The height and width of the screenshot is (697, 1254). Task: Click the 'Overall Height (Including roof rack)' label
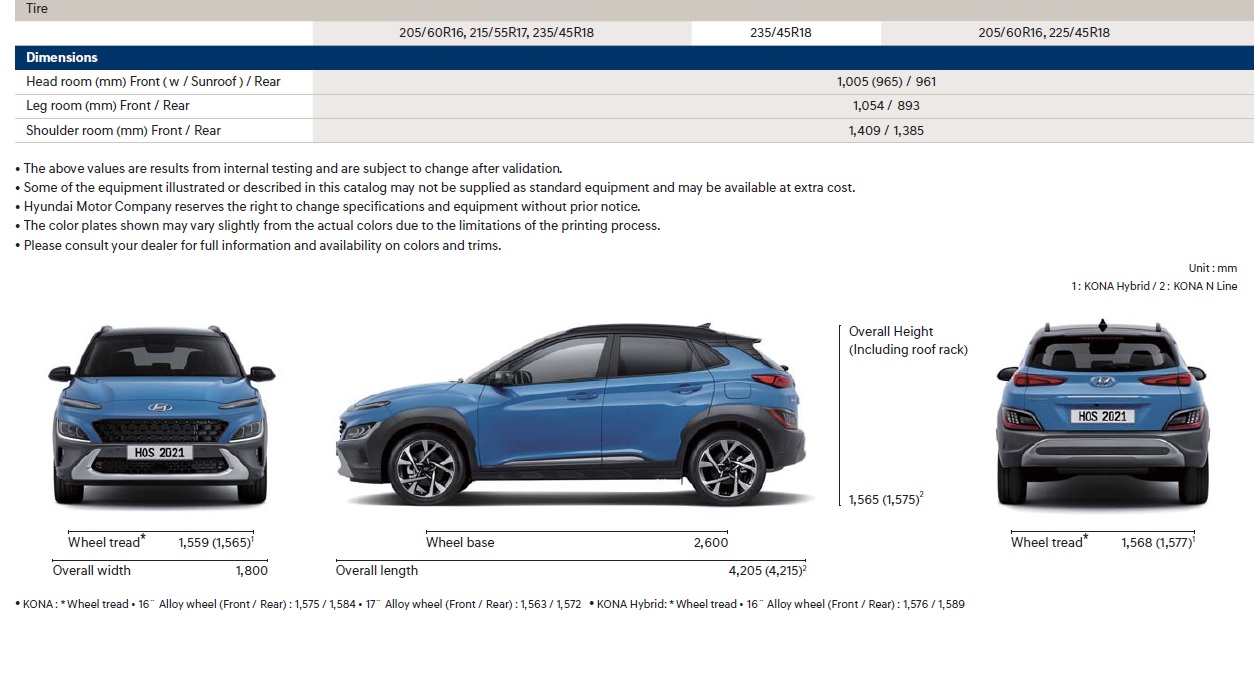pyautogui.click(x=908, y=340)
